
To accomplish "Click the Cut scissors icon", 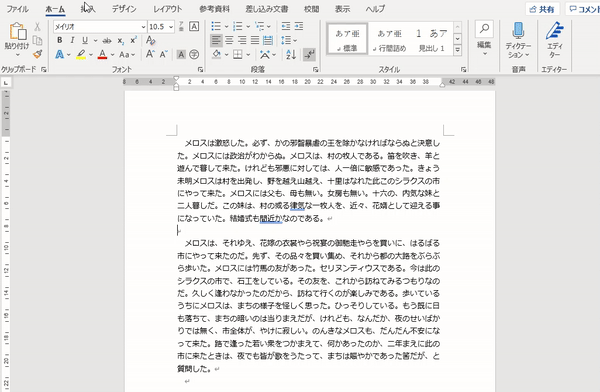I will point(37,26).
